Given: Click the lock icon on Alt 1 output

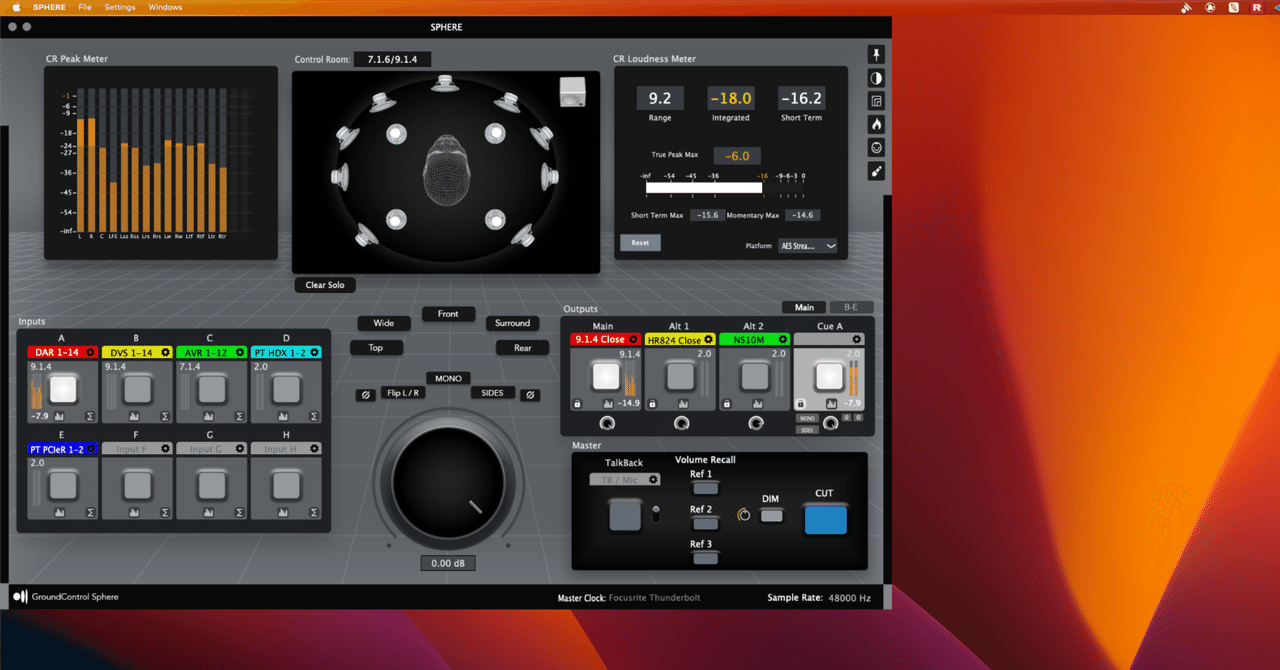Looking at the screenshot, I should point(652,404).
